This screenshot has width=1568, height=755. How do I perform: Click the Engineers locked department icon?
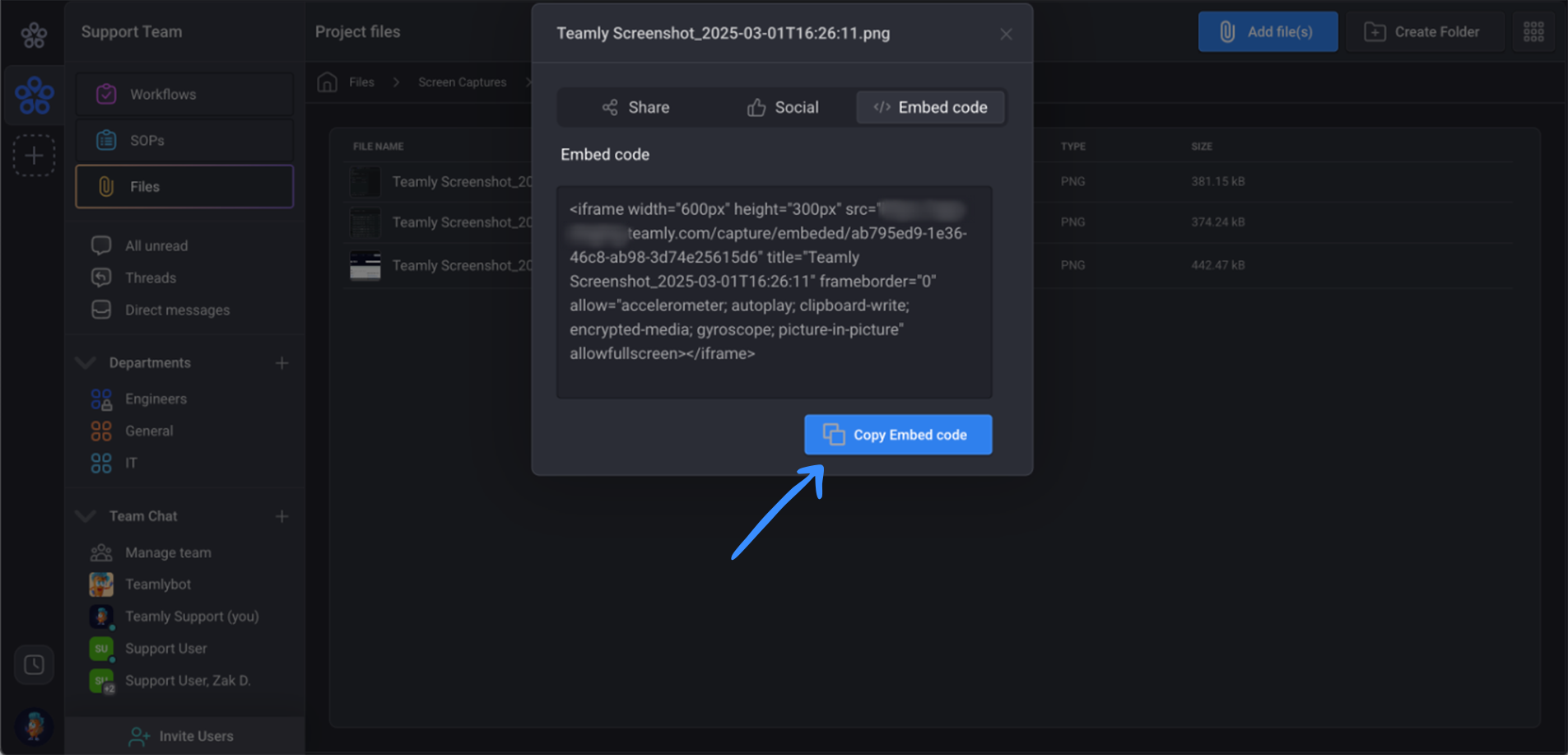101,399
